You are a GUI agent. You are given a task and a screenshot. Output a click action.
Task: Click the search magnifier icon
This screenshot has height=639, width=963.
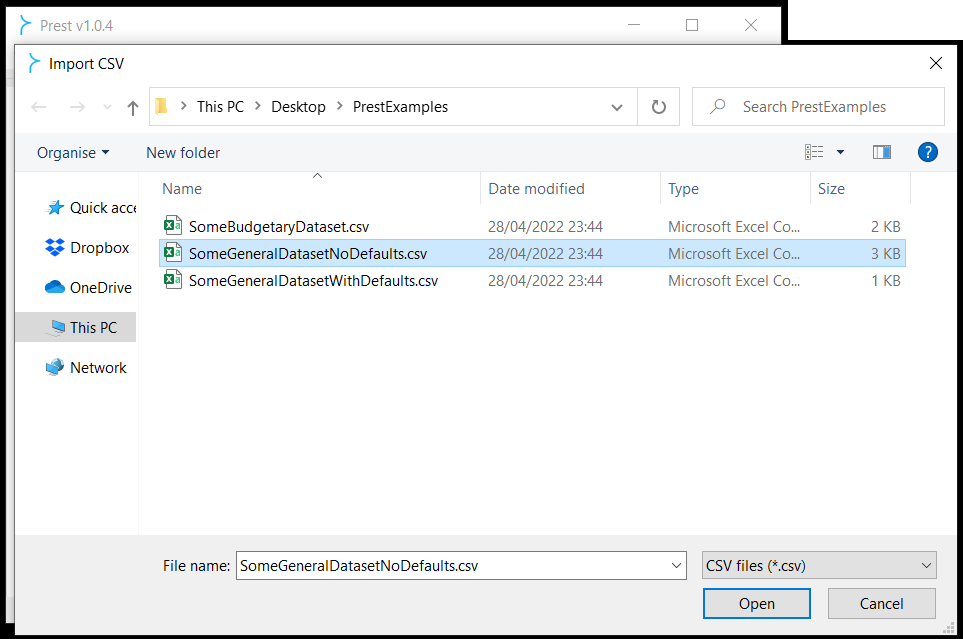717,106
